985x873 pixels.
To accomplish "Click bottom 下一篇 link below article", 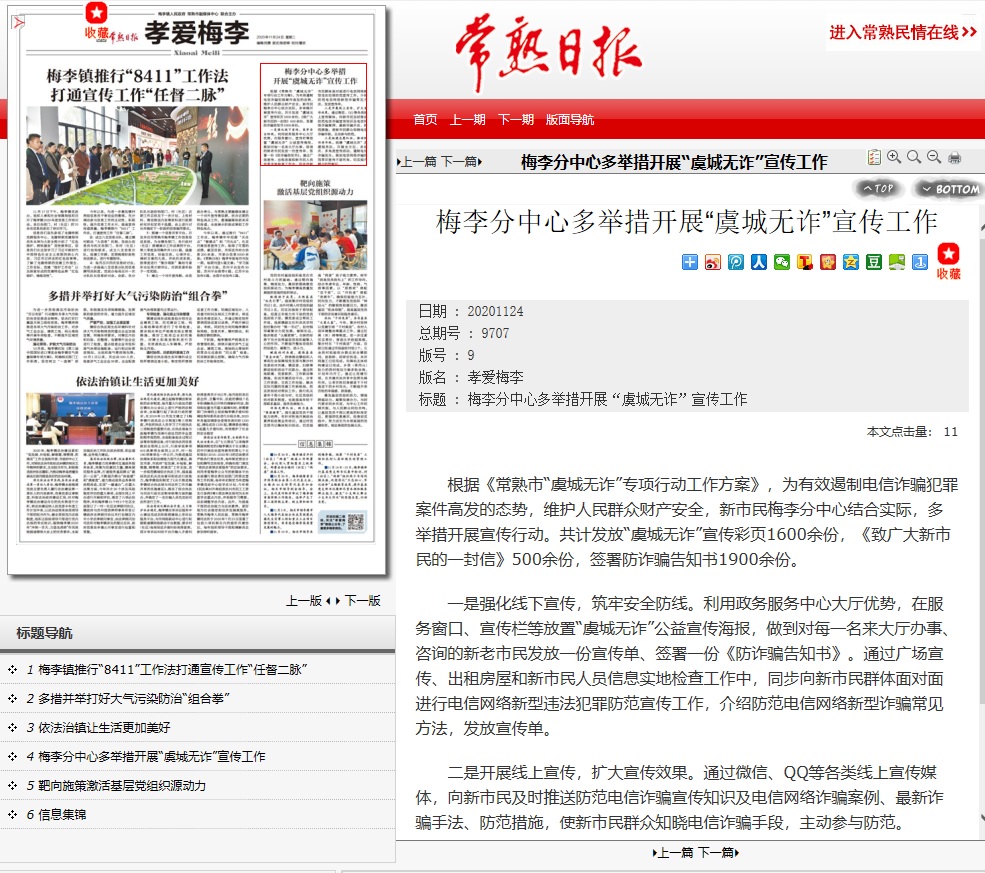I will pyautogui.click(x=718, y=852).
